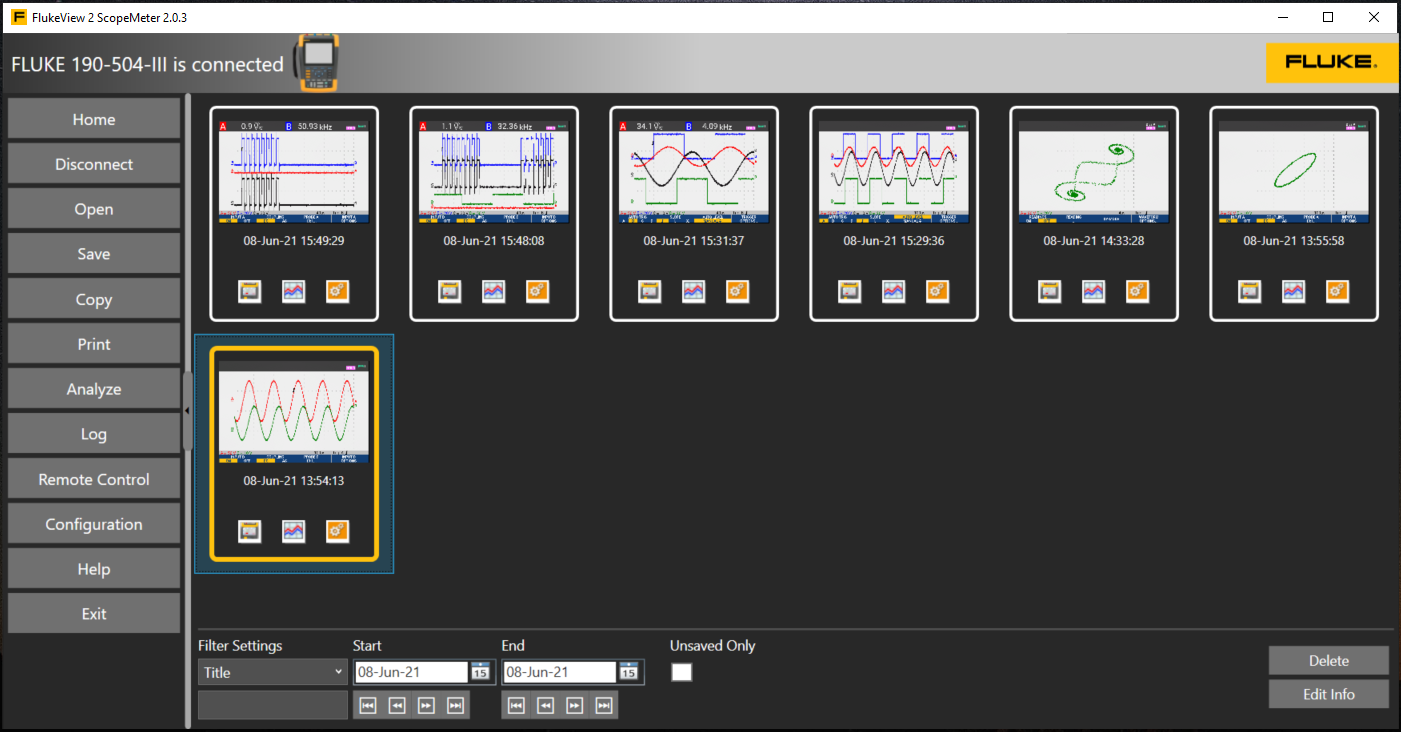This screenshot has width=1401, height=732.
Task: Collapse the sidebar using the arrow divider
Action: click(188, 410)
